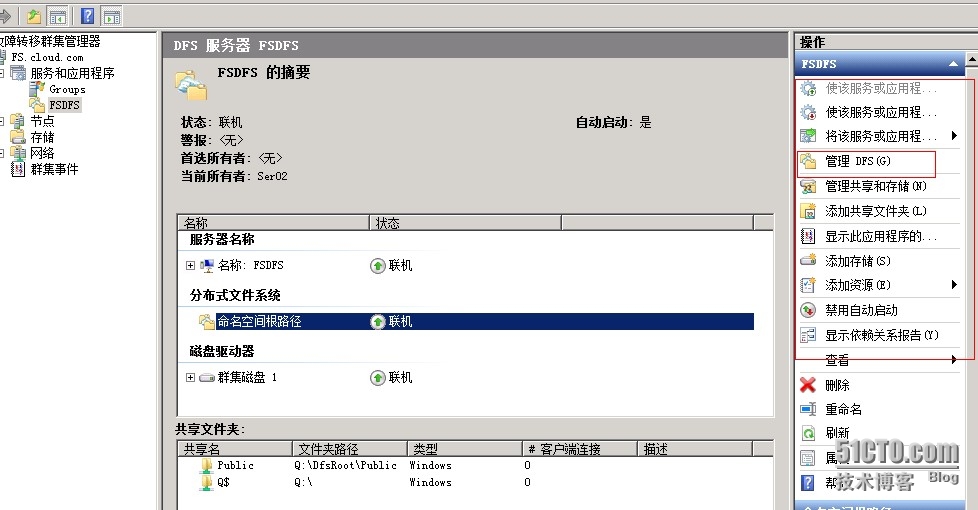Open the Groups tree item
Image resolution: width=978 pixels, height=510 pixels.
pos(67,89)
